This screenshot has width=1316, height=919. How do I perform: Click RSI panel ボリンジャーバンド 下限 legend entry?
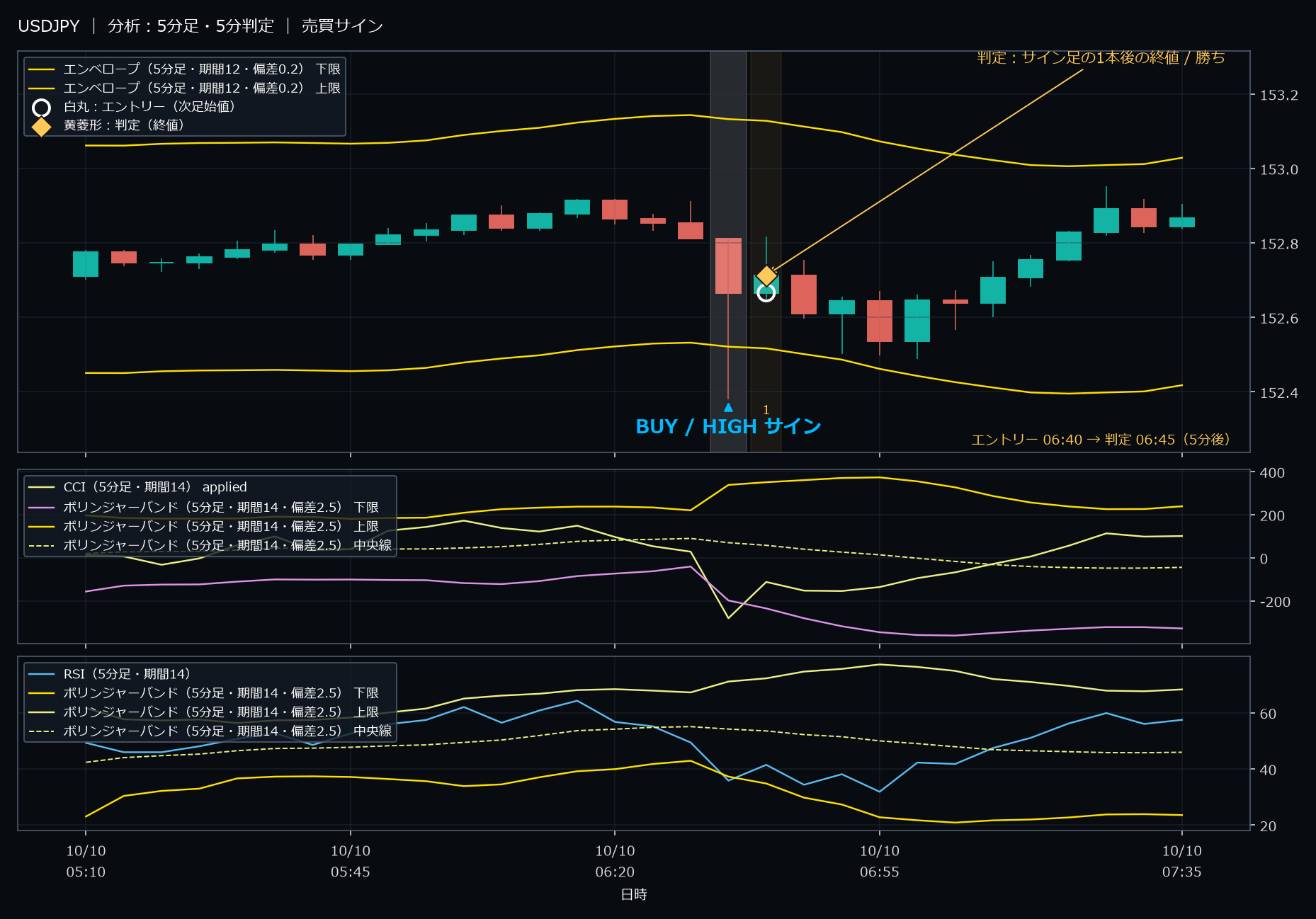point(203,692)
